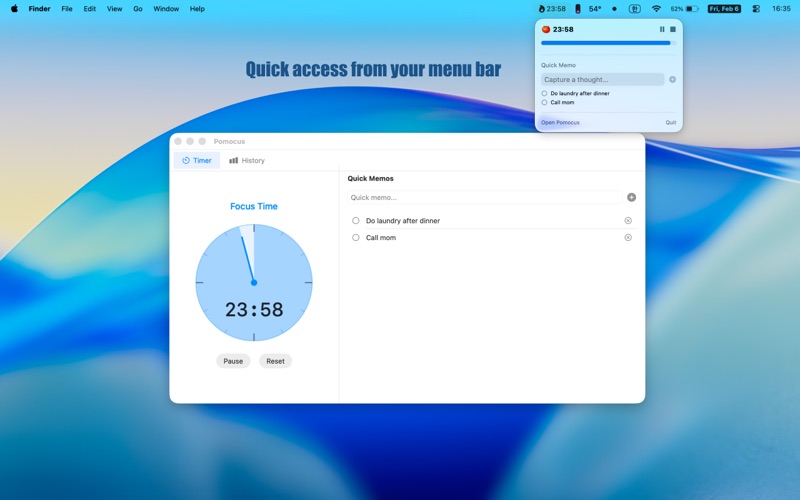Click the battery status icon
800x500 pixels.
point(684,9)
